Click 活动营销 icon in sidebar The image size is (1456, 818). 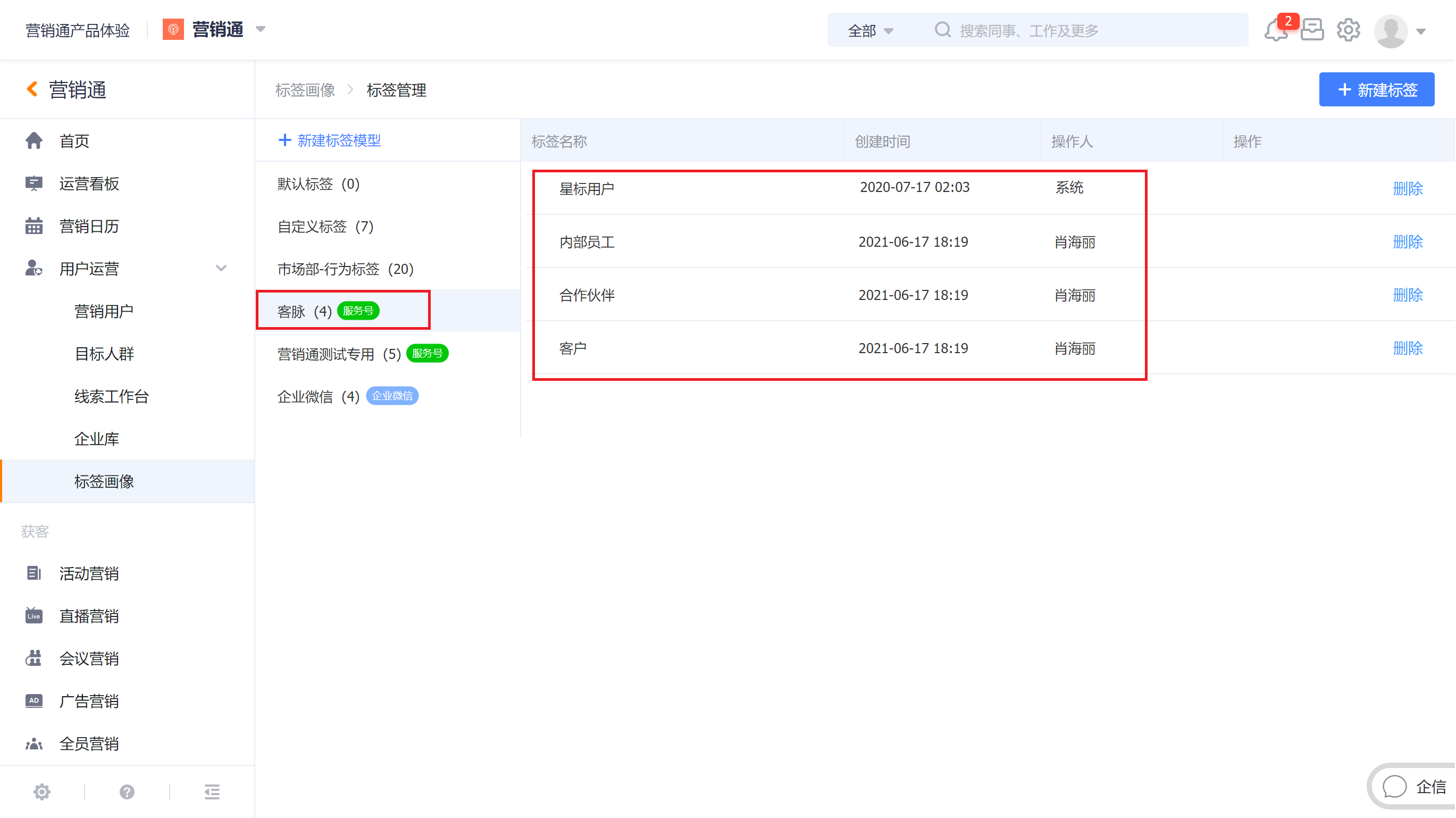34,573
